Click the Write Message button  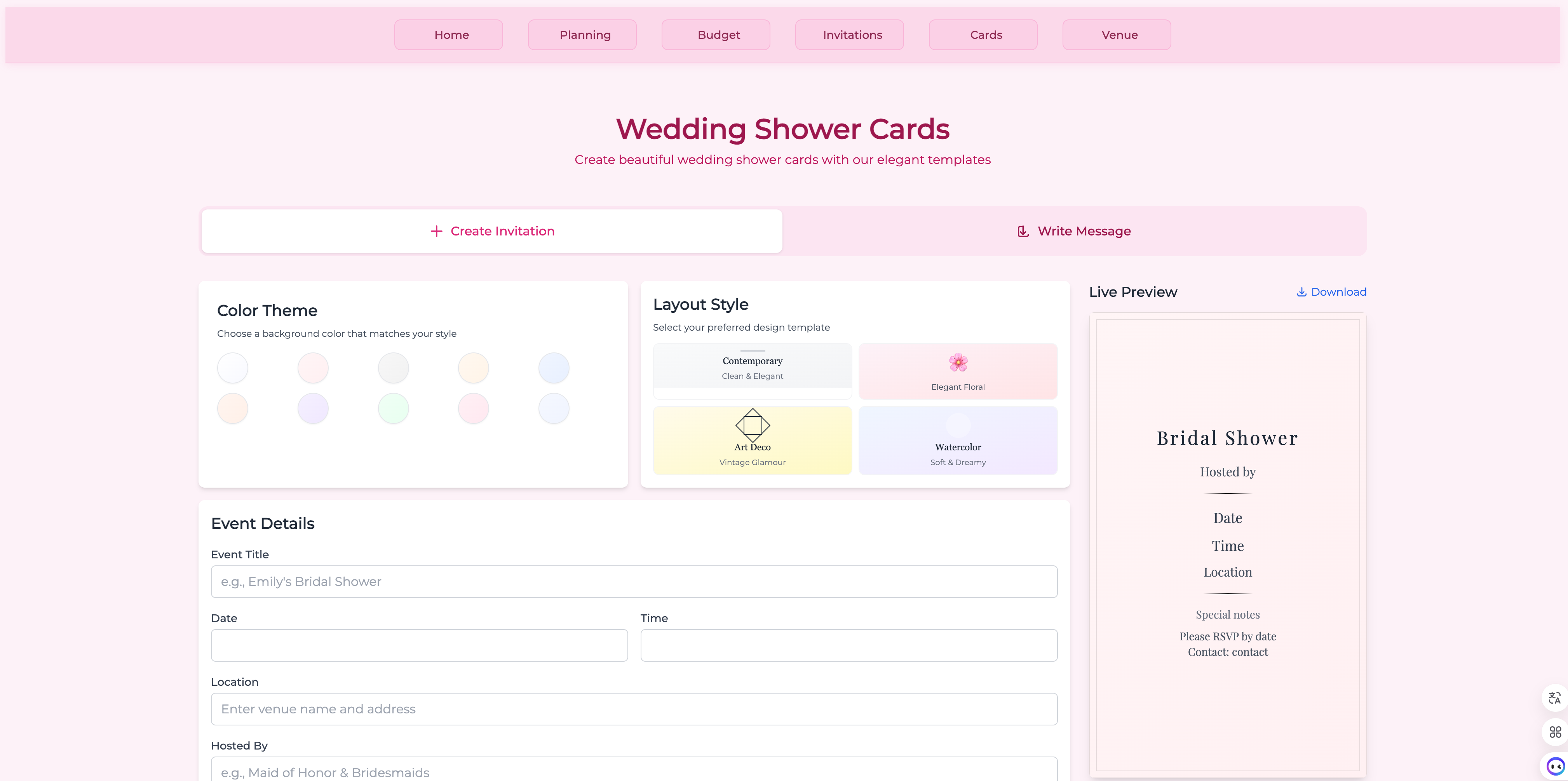coord(1074,231)
